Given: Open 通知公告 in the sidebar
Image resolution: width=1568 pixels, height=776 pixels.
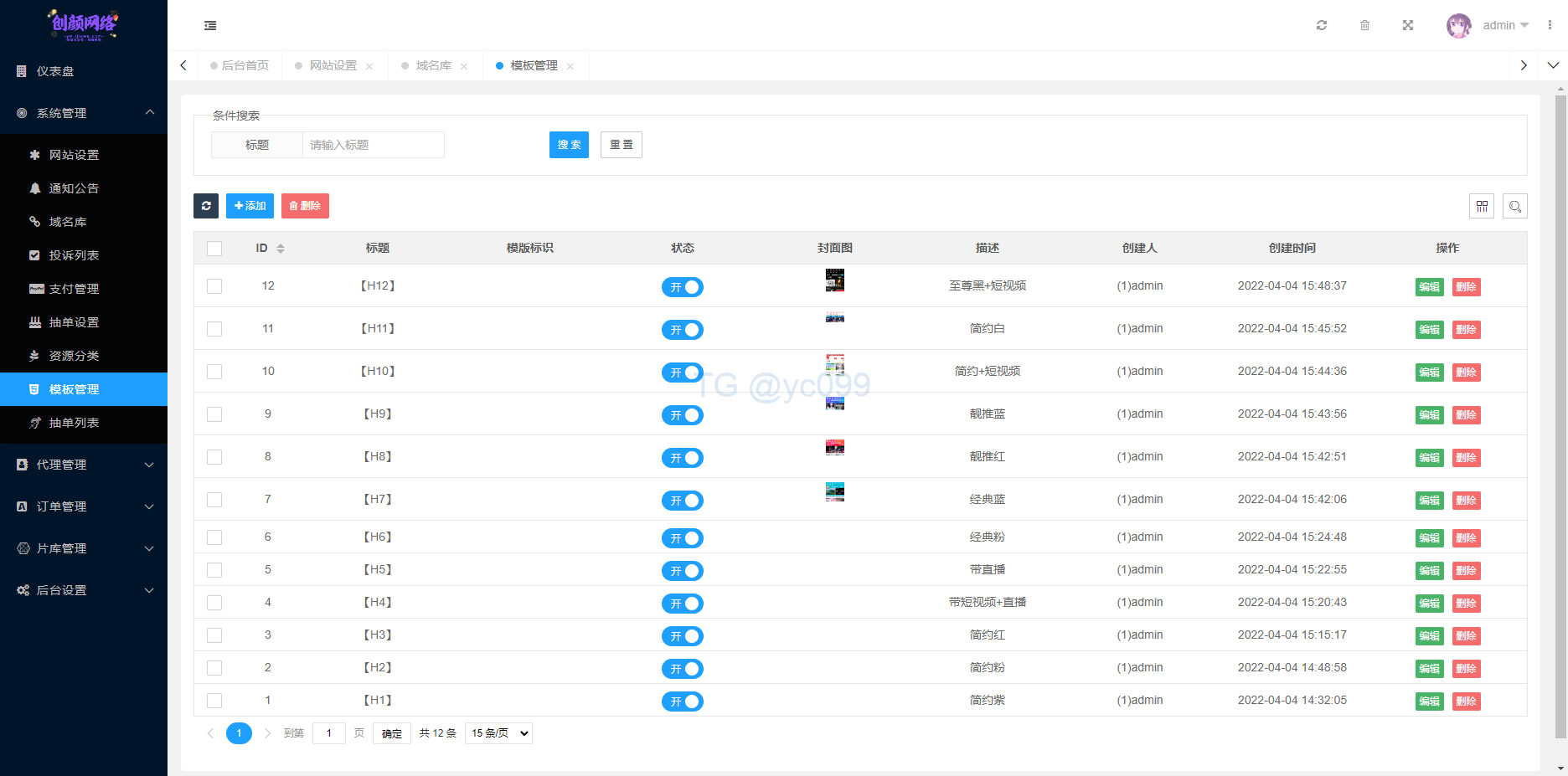Looking at the screenshot, I should click(74, 188).
